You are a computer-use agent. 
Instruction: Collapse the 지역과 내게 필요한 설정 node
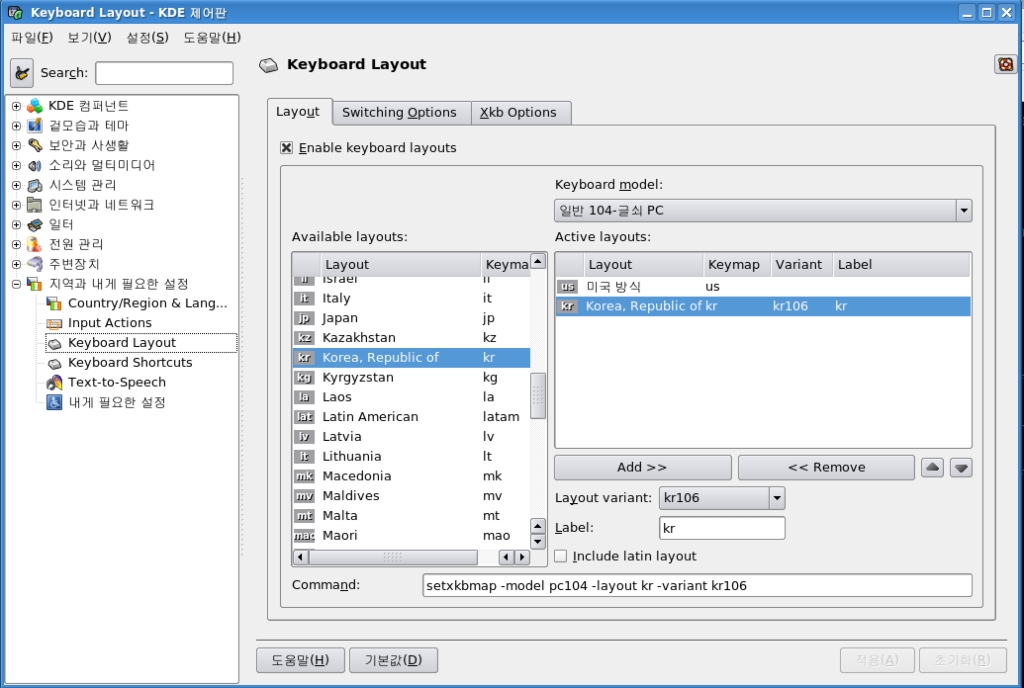point(16,284)
